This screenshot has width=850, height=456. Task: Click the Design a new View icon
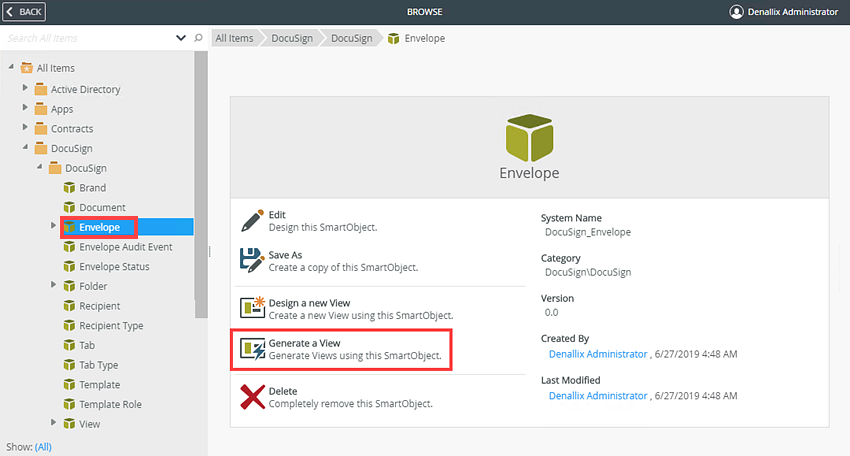(252, 307)
